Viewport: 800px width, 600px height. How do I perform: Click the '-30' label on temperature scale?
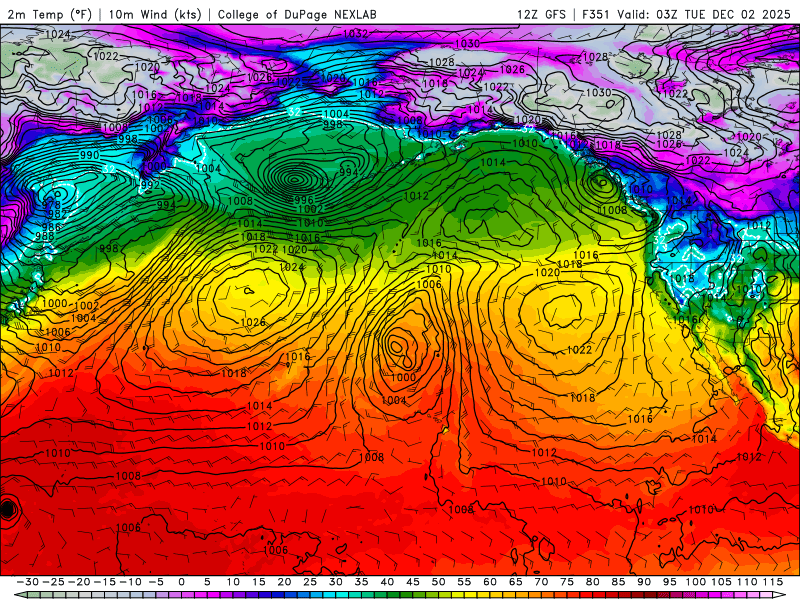click(28, 582)
